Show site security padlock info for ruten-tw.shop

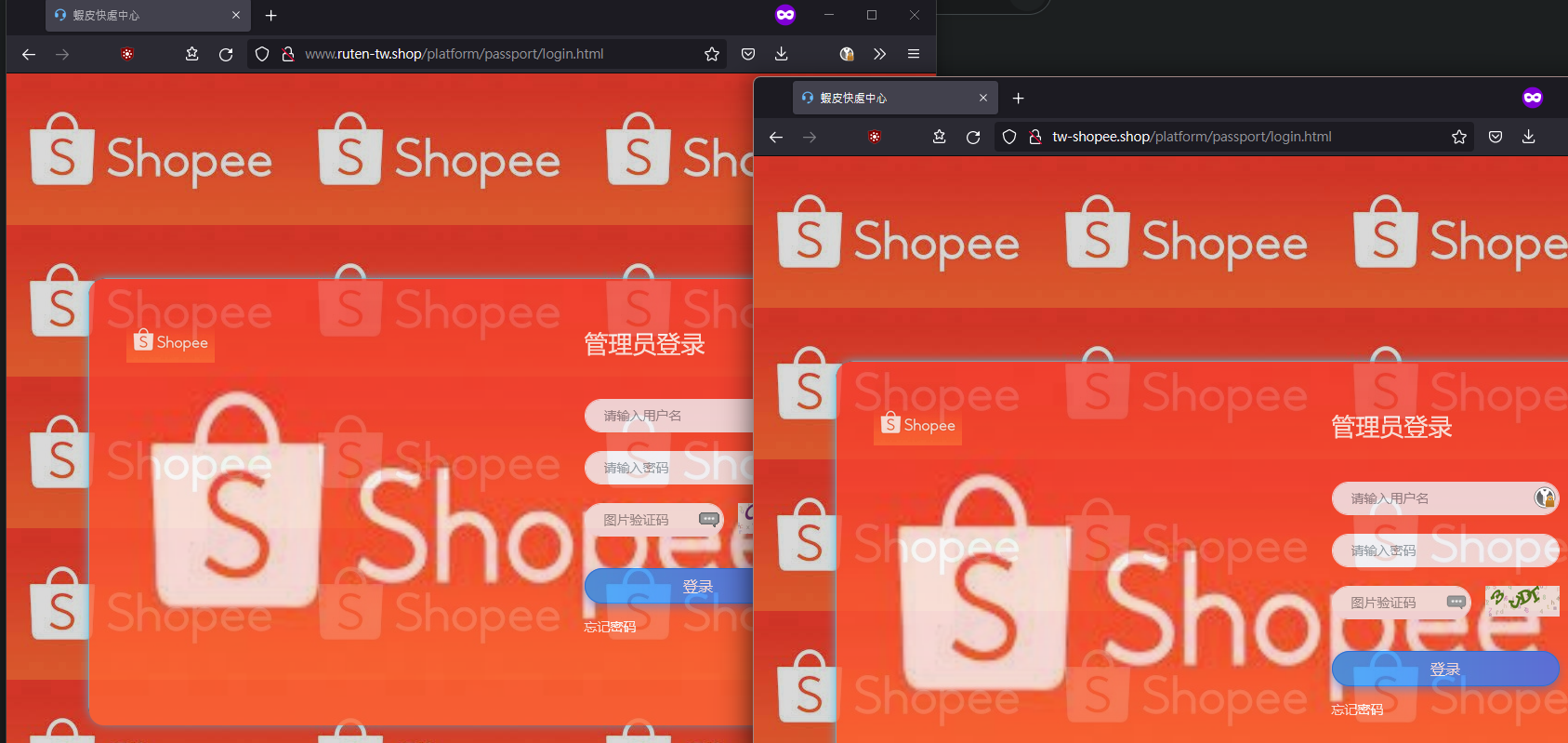point(288,54)
